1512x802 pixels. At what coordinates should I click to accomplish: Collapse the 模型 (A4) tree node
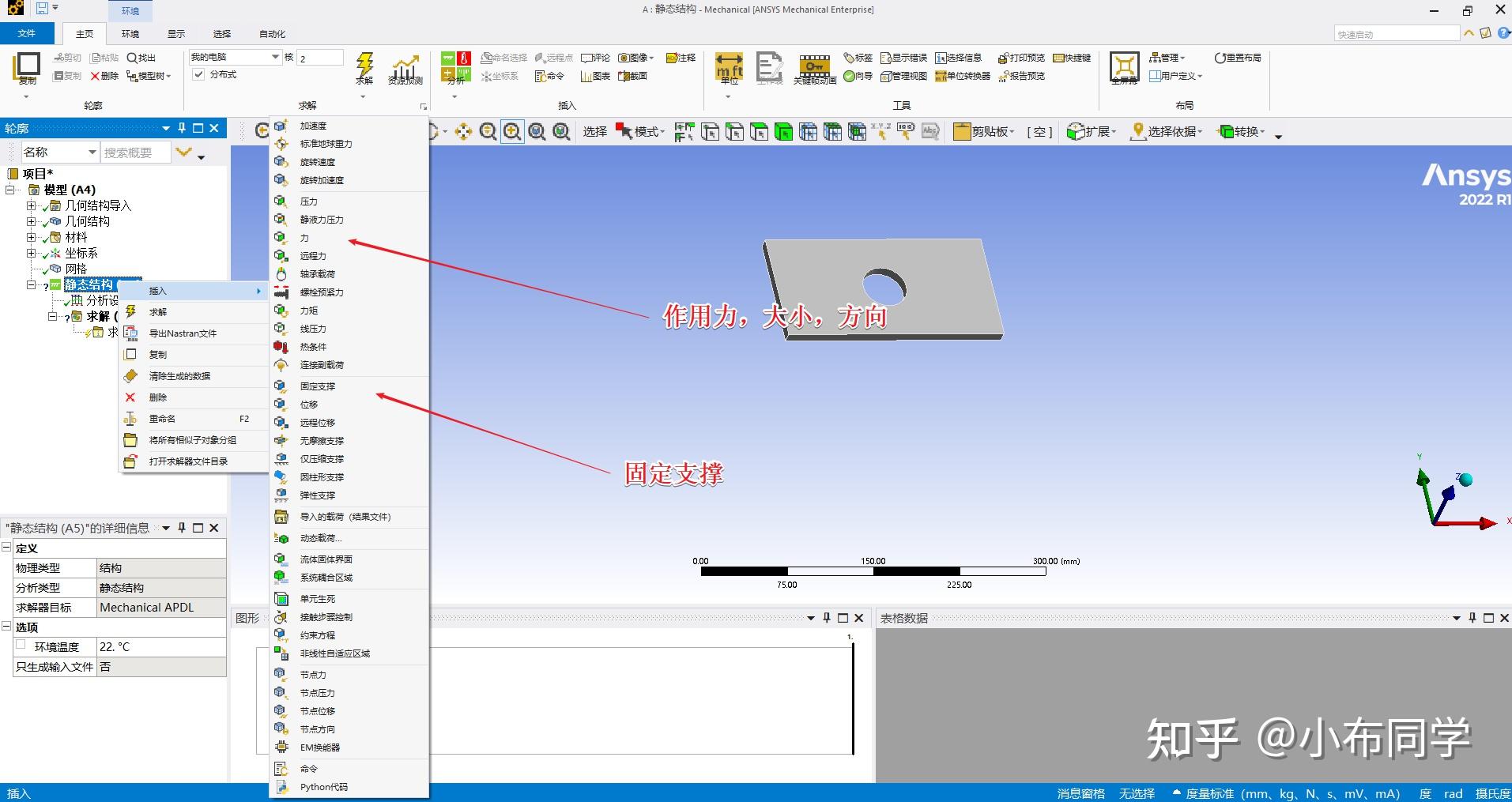click(x=10, y=190)
